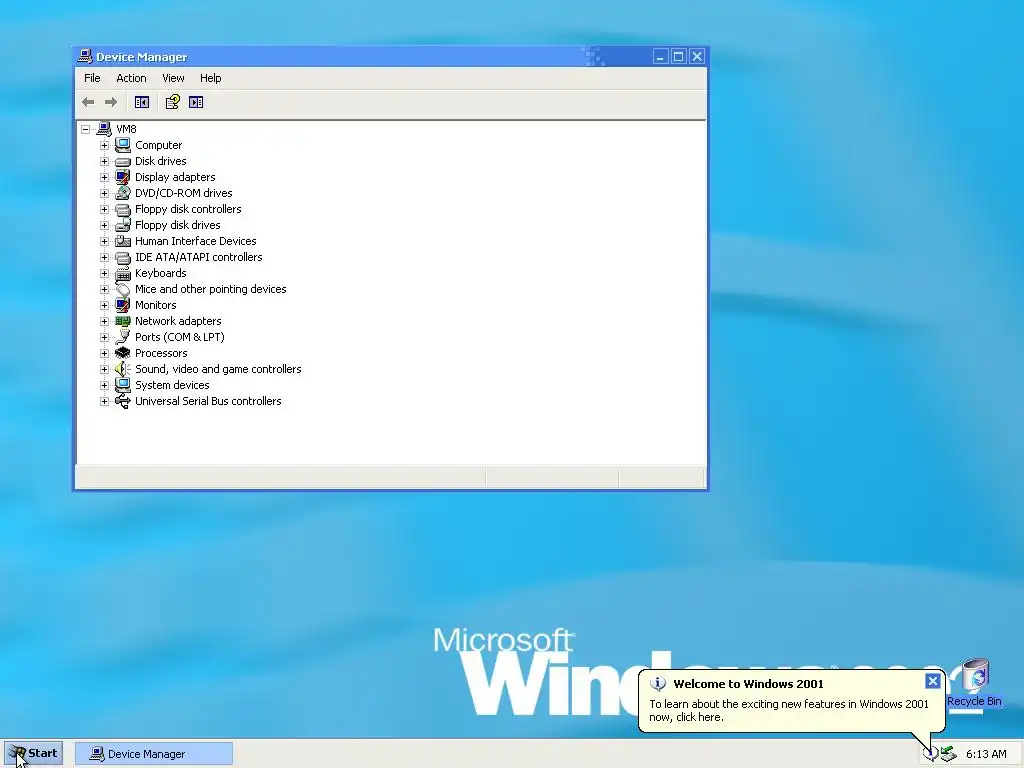Click the IDE ATA/ATAPI controllers icon

(123, 257)
